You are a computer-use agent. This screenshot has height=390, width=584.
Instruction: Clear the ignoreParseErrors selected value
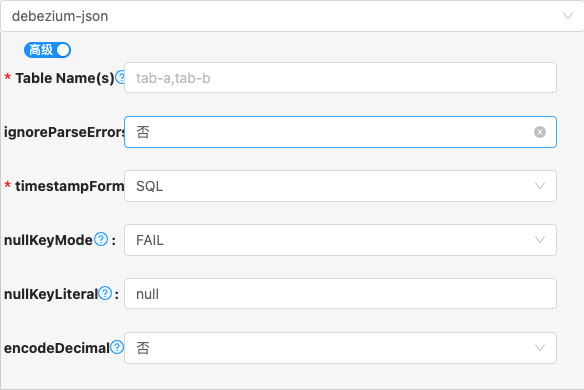pyautogui.click(x=540, y=132)
